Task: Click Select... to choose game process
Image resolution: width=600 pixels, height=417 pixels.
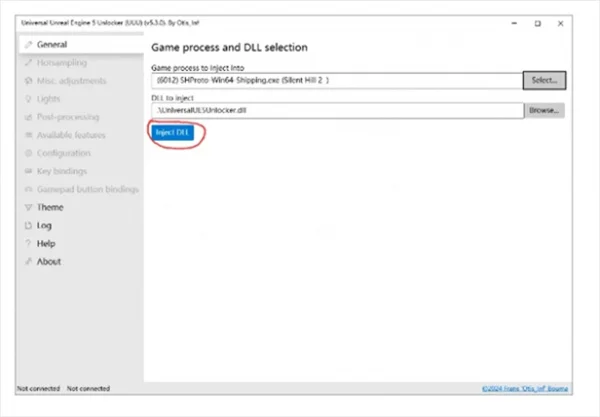Action: click(x=545, y=78)
